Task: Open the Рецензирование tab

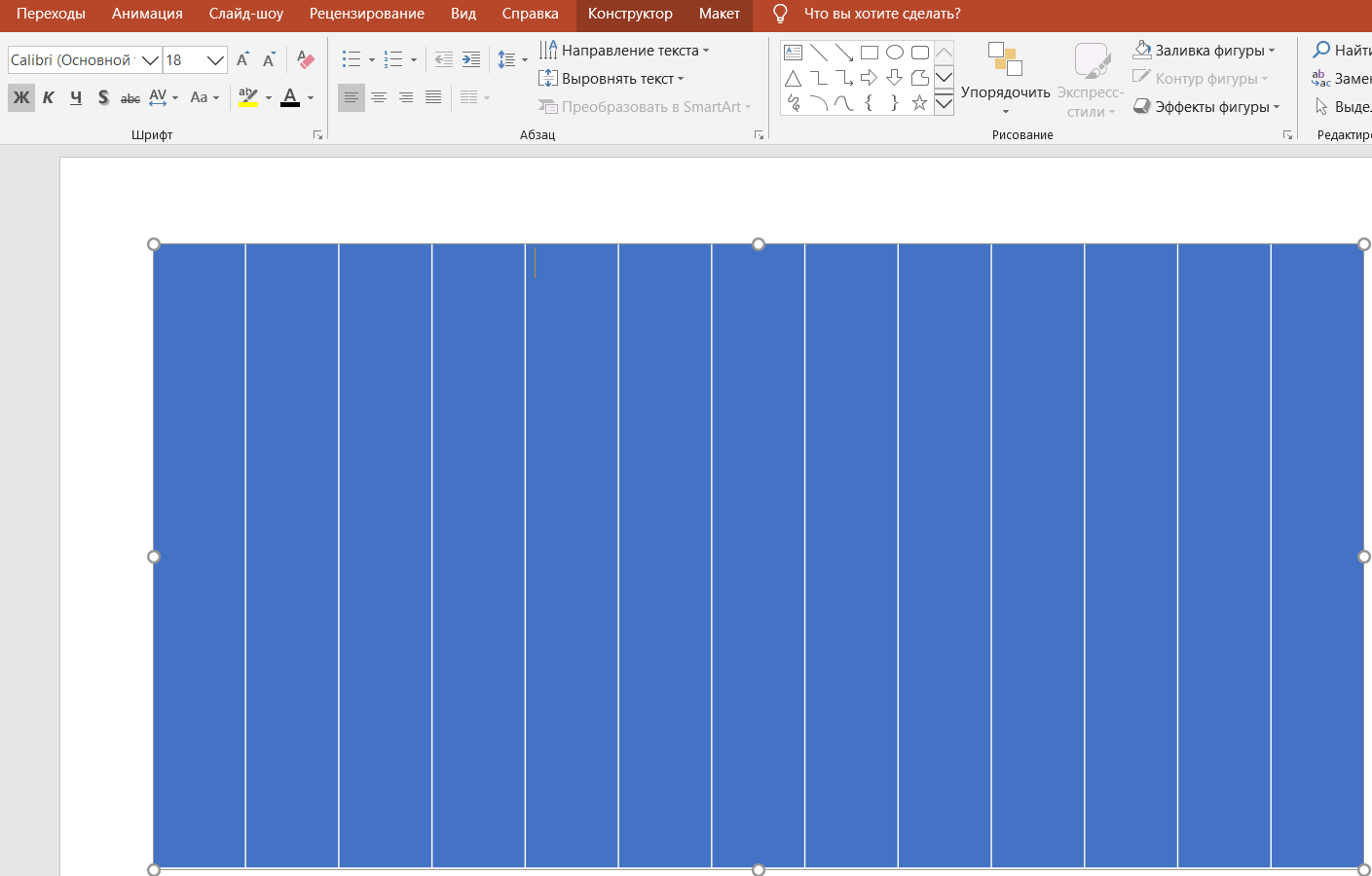Action: (367, 14)
